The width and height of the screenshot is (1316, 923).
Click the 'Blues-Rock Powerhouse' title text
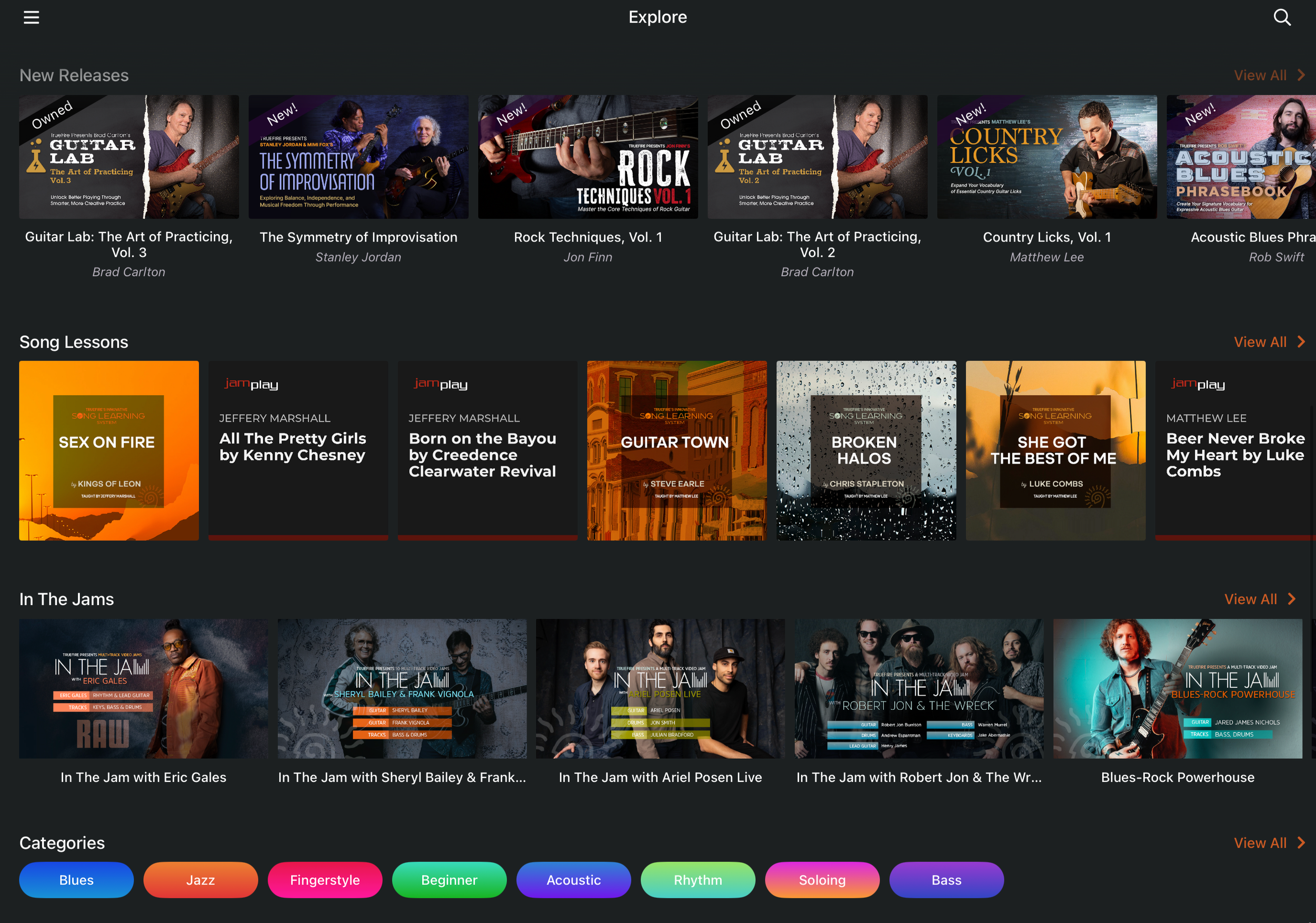(1178, 777)
